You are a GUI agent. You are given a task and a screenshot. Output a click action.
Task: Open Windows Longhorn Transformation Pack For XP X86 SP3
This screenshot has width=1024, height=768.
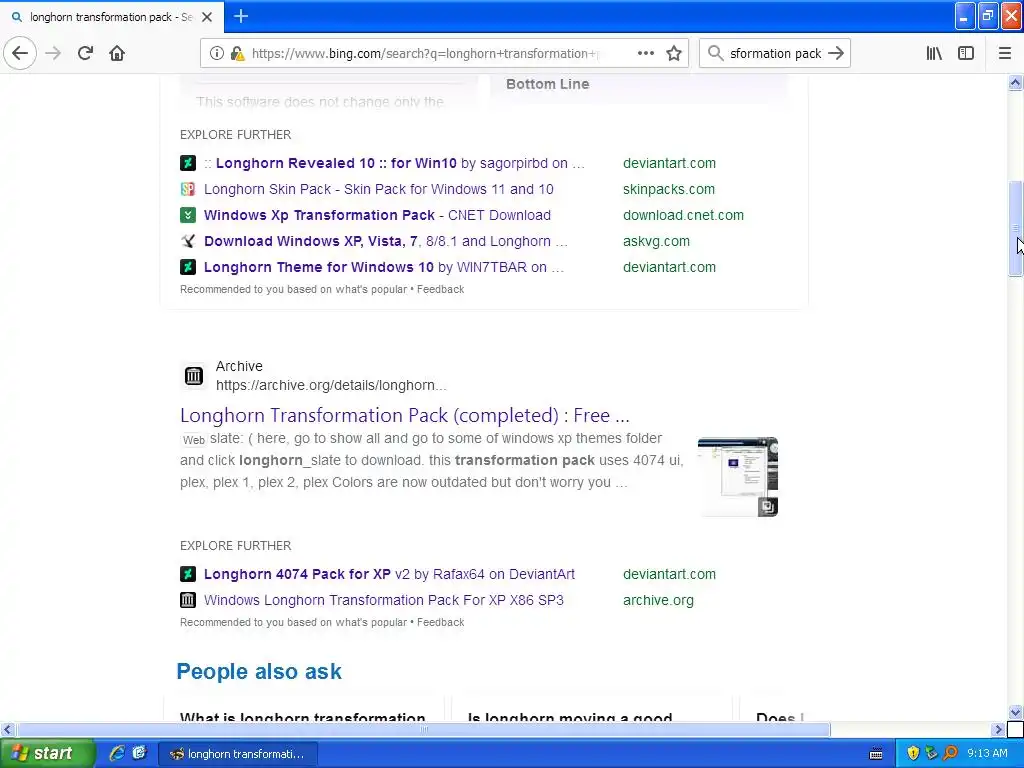coord(384,601)
